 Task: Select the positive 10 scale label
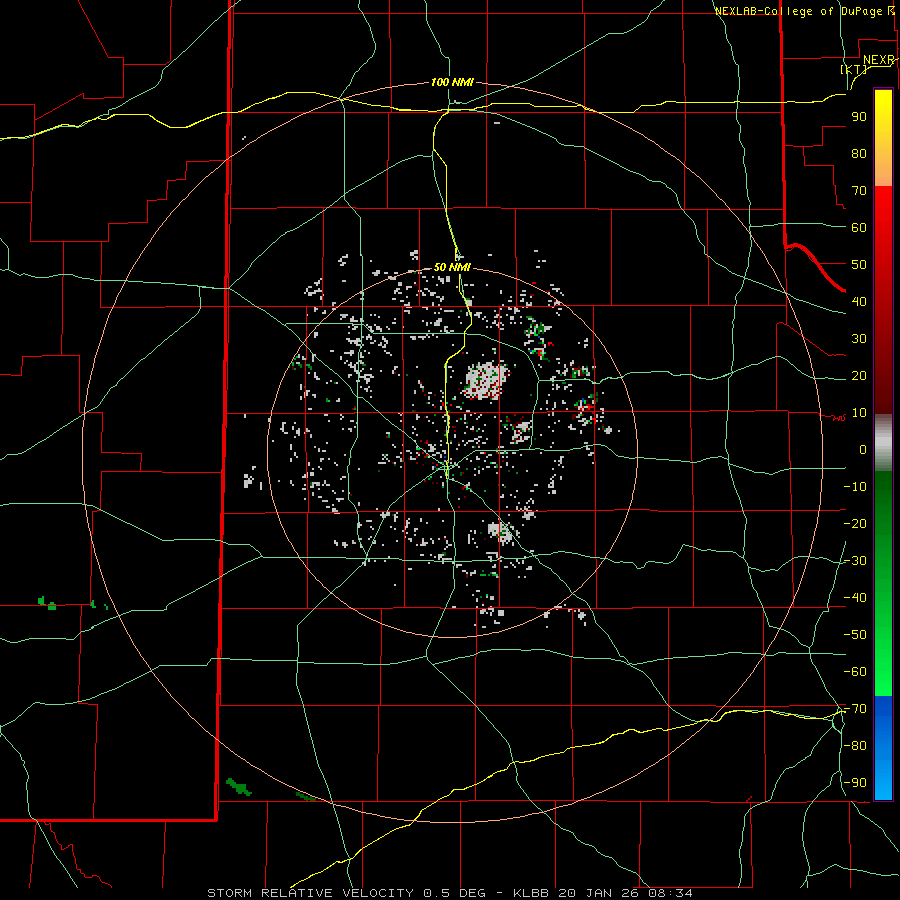coord(859,413)
